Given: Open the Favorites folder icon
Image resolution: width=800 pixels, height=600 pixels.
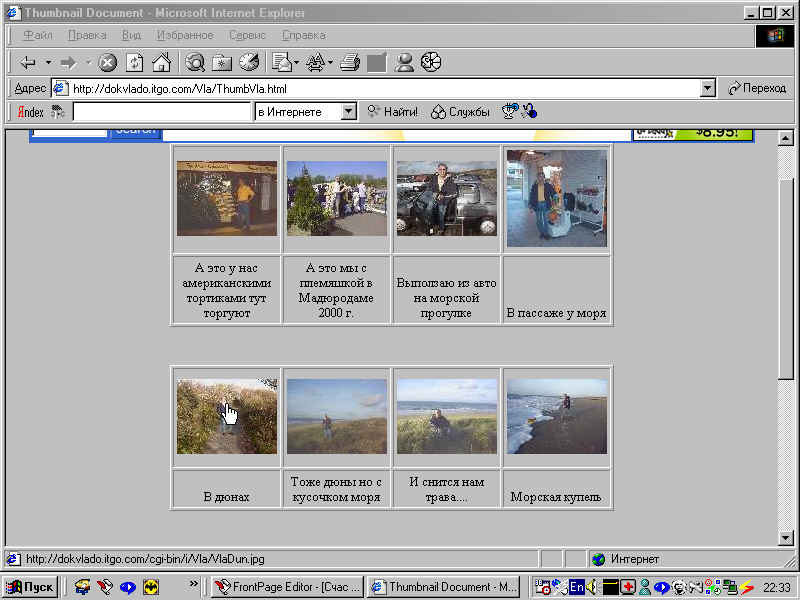Looking at the screenshot, I should coord(221,62).
